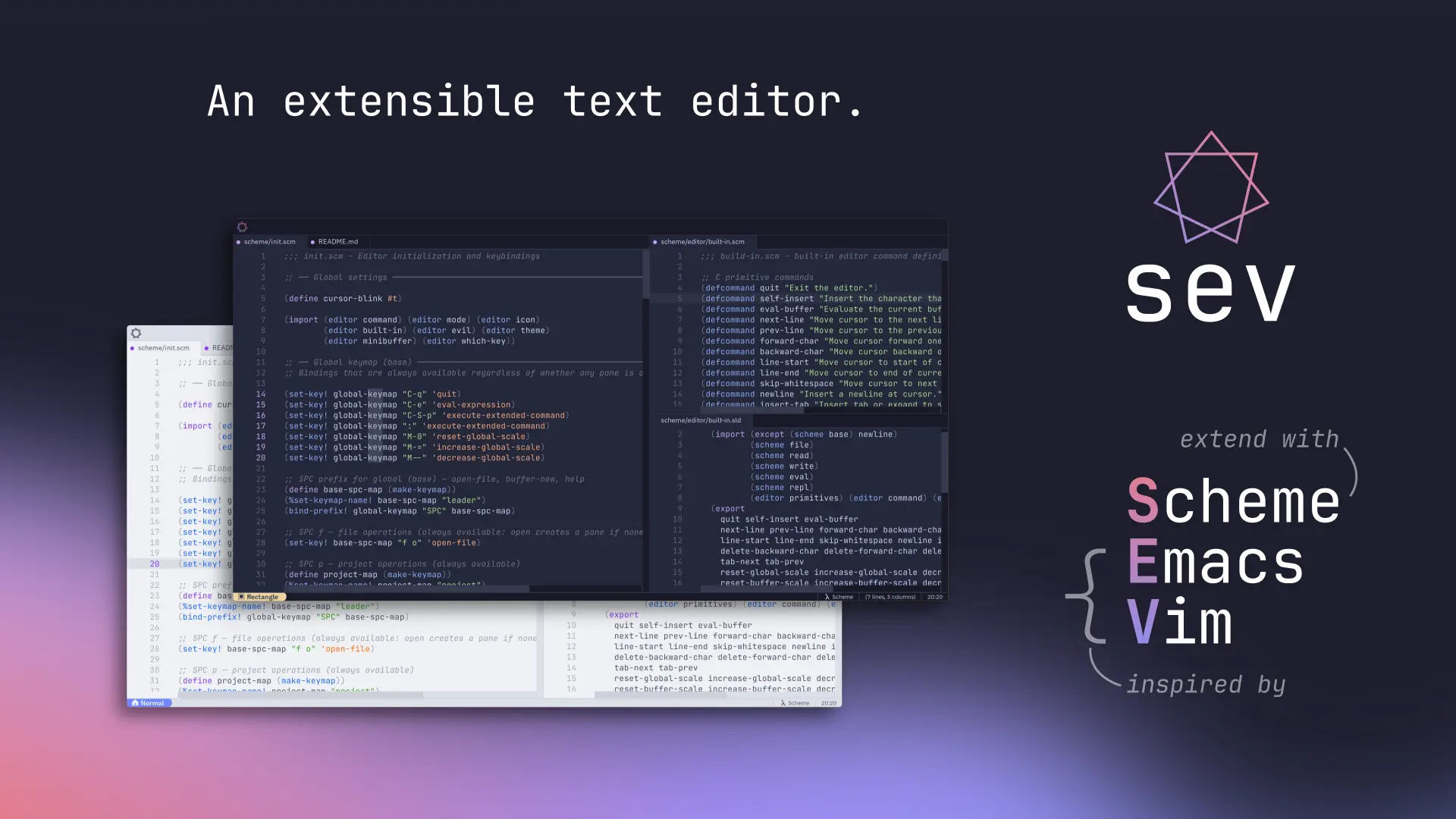Click the Normal mode badge with home icon

coord(149,703)
